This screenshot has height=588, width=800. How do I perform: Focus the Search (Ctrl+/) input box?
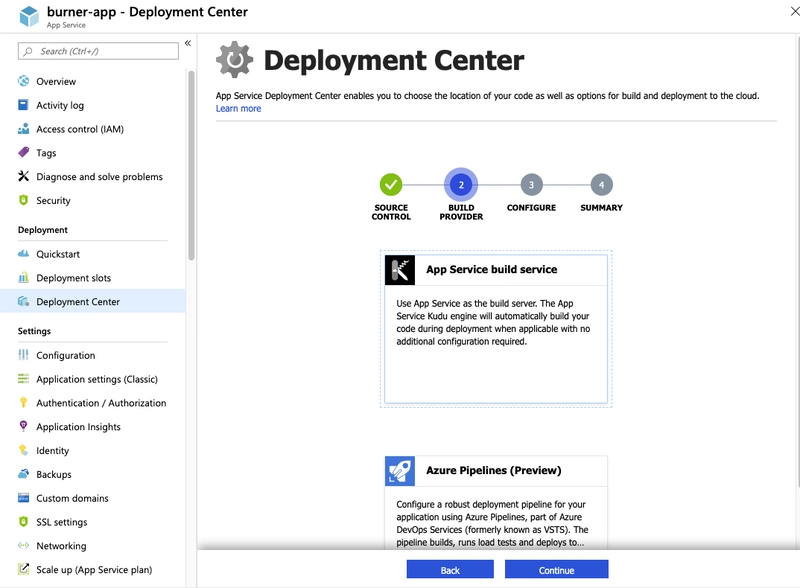click(x=98, y=51)
